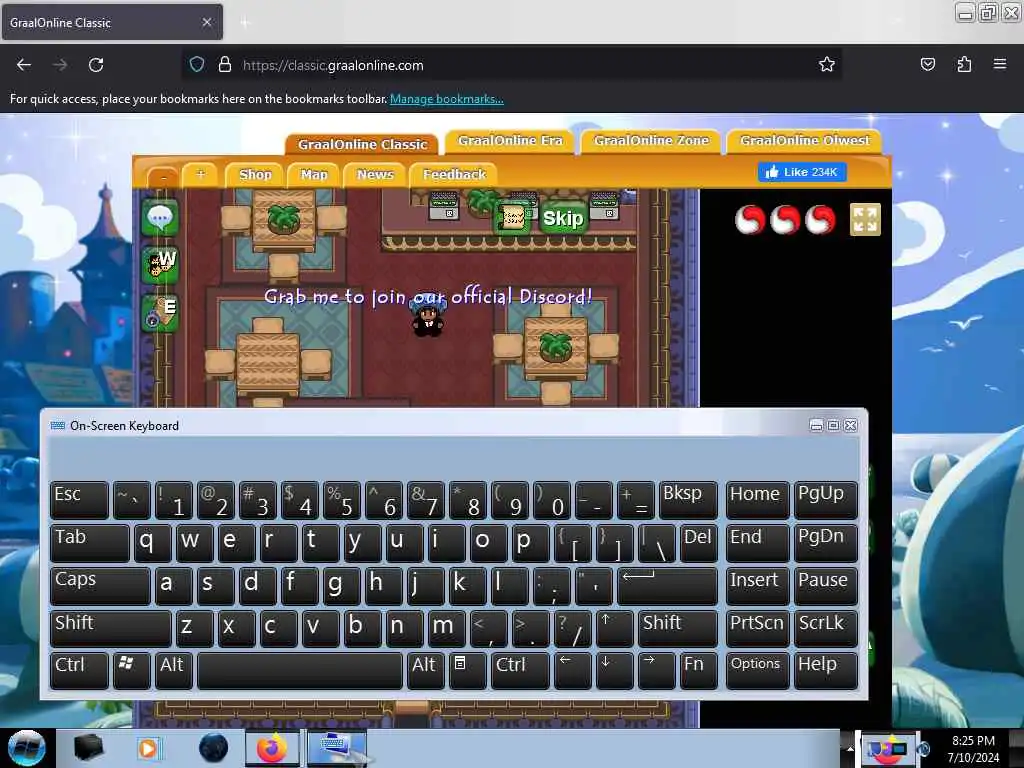Viewport: 1024px width, 768px height.
Task: Switch to the GraalOnline Olwest tab
Action: [805, 140]
